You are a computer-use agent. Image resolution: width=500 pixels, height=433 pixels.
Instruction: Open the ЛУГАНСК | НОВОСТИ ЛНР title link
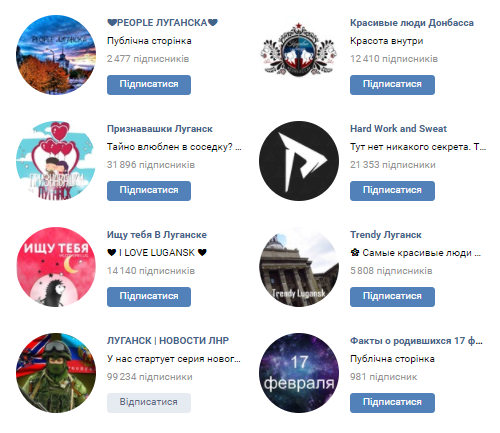click(x=168, y=341)
